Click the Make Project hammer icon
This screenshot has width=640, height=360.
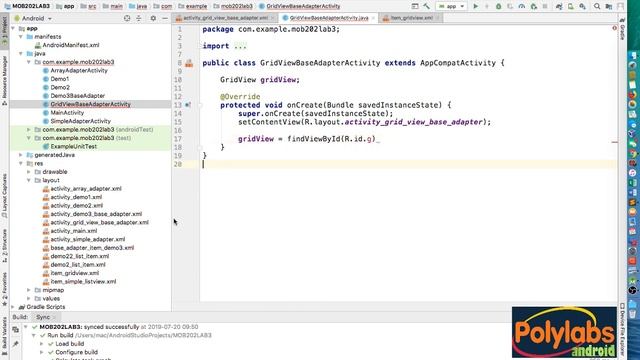click(427, 6)
